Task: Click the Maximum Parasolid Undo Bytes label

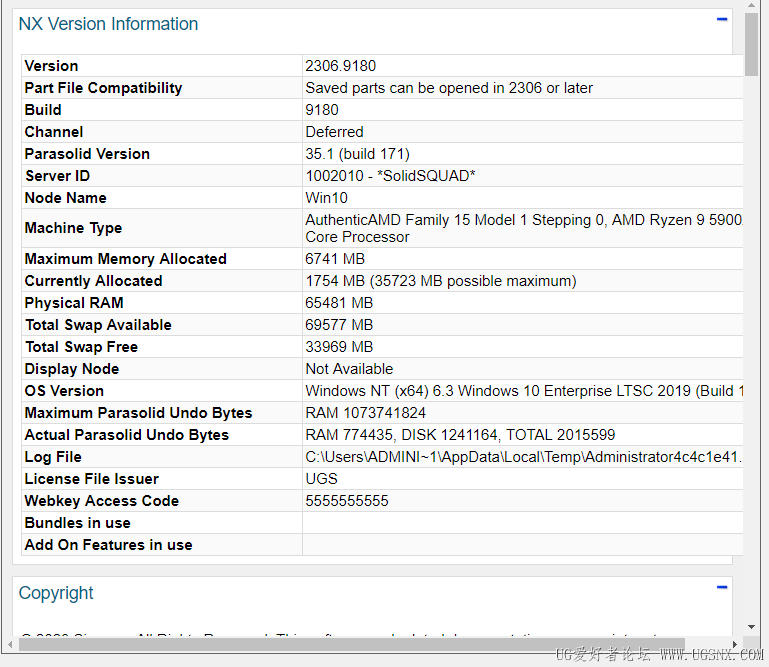Action: pos(138,413)
